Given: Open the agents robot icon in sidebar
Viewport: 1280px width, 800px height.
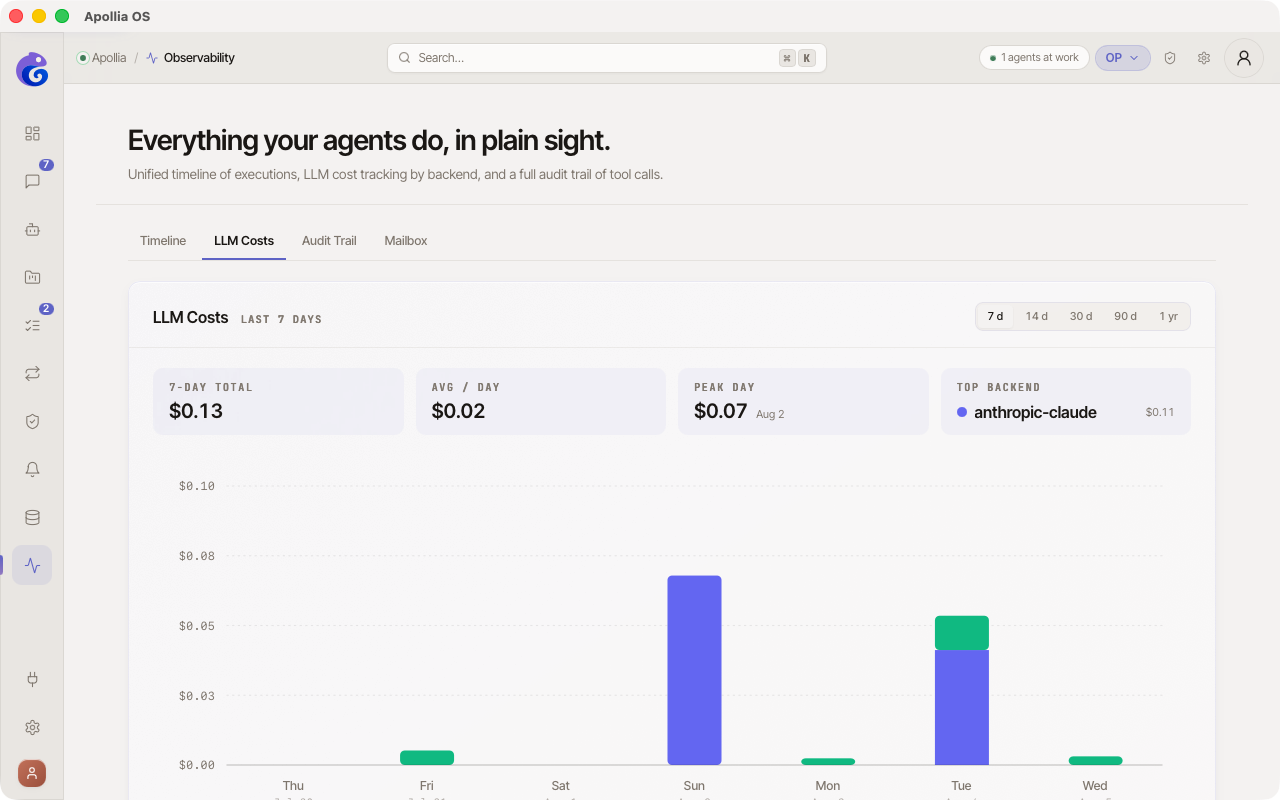Looking at the screenshot, I should pyautogui.click(x=32, y=229).
